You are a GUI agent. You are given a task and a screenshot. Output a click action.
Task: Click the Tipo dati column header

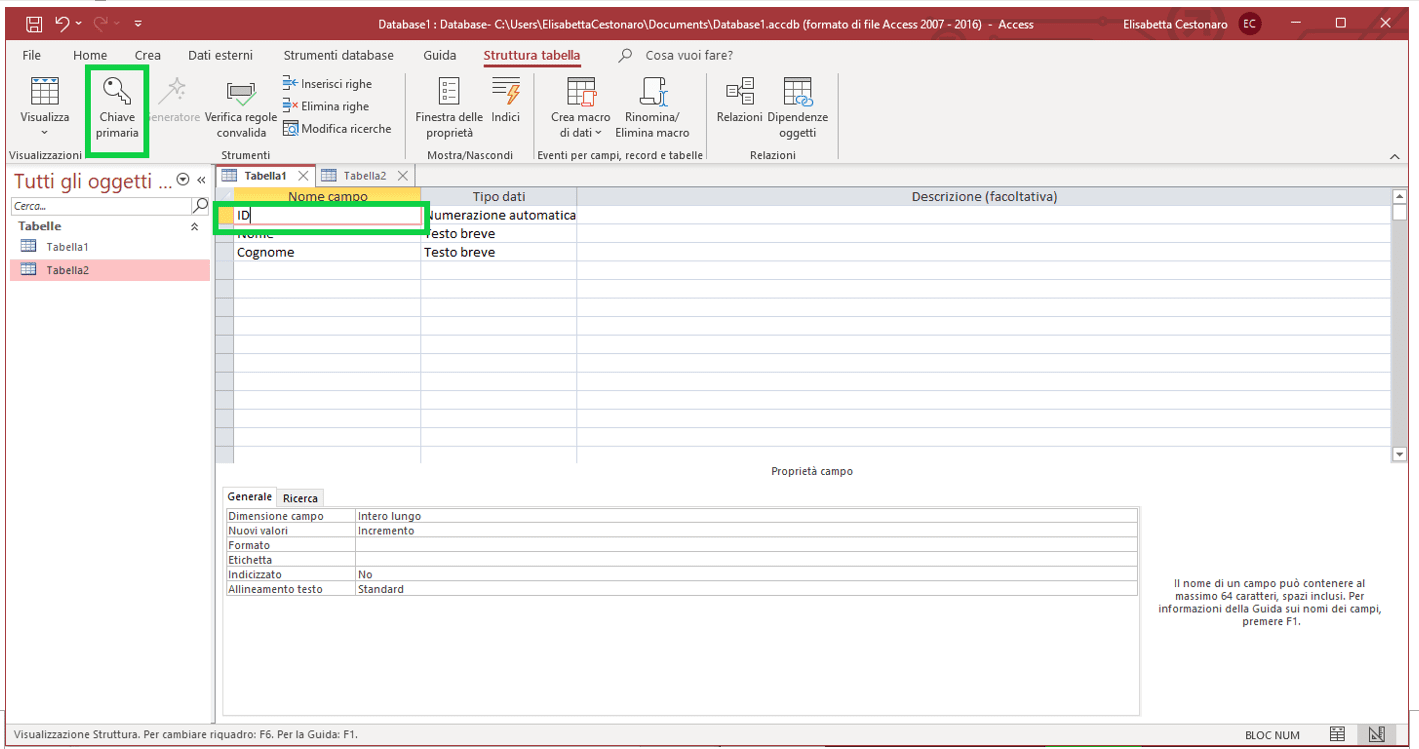pyautogui.click(x=498, y=197)
